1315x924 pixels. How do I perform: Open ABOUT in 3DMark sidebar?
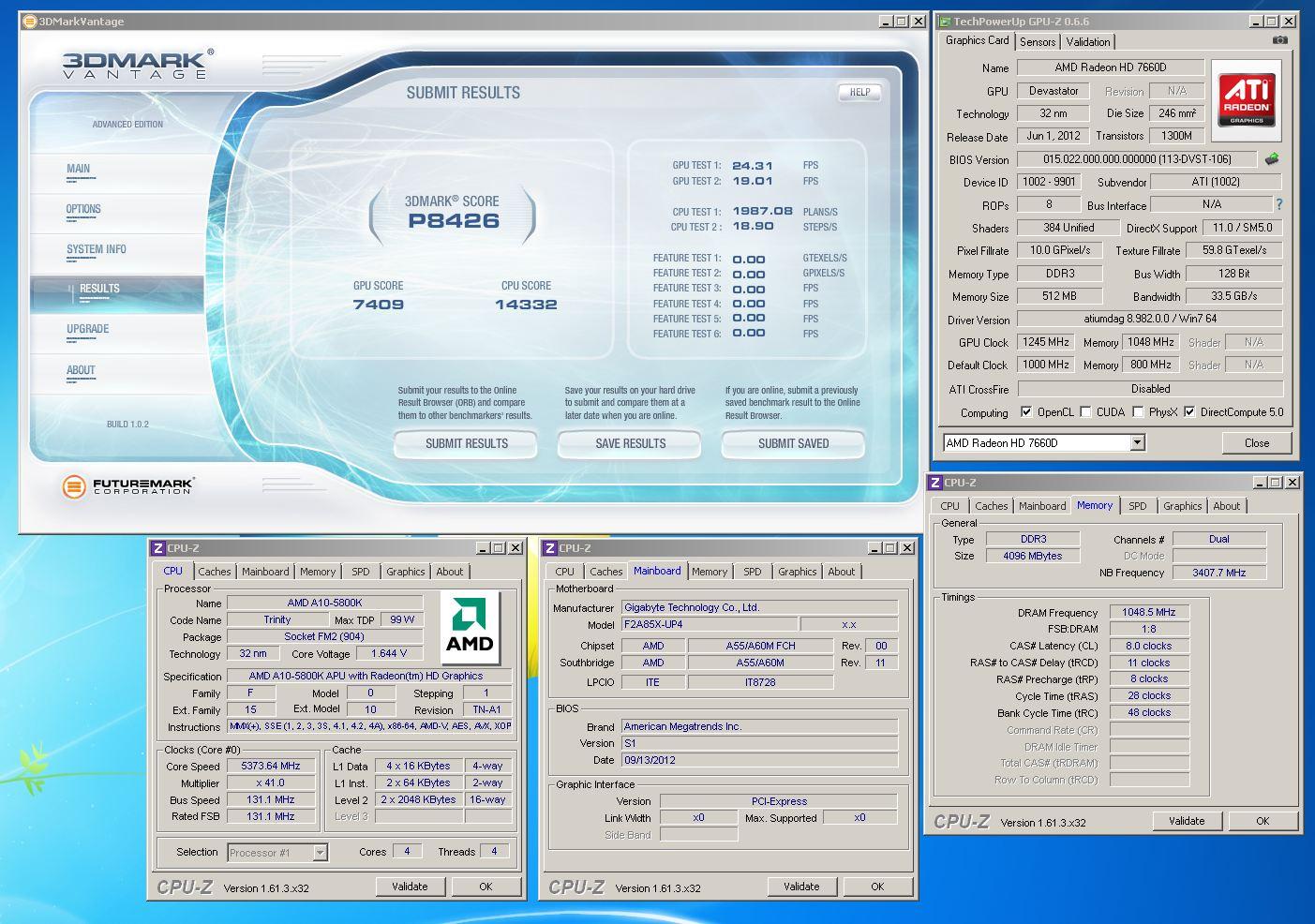(x=81, y=370)
